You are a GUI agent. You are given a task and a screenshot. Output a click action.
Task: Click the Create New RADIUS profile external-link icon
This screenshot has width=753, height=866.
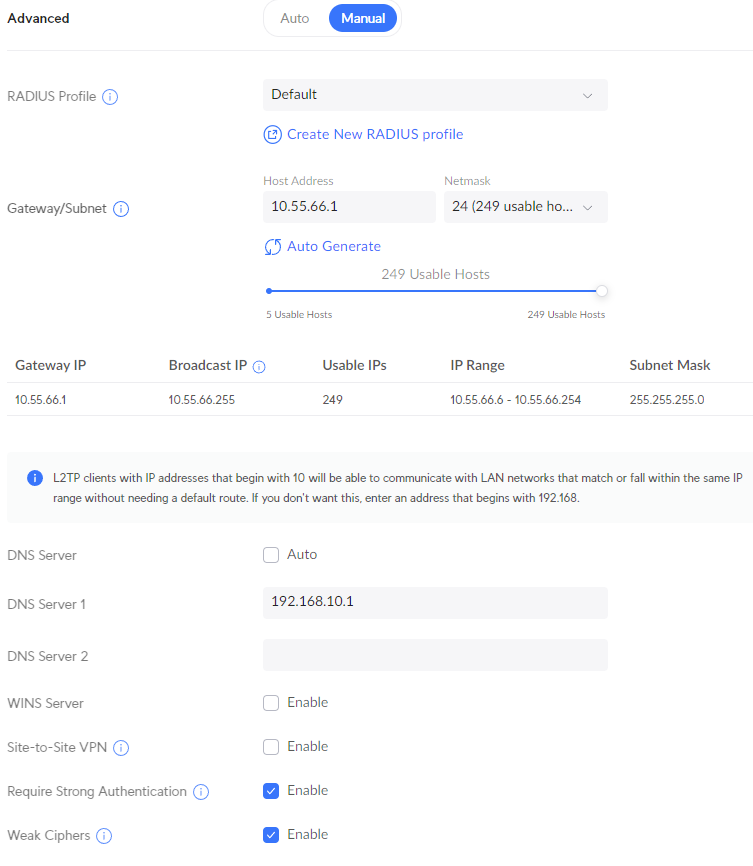point(272,135)
